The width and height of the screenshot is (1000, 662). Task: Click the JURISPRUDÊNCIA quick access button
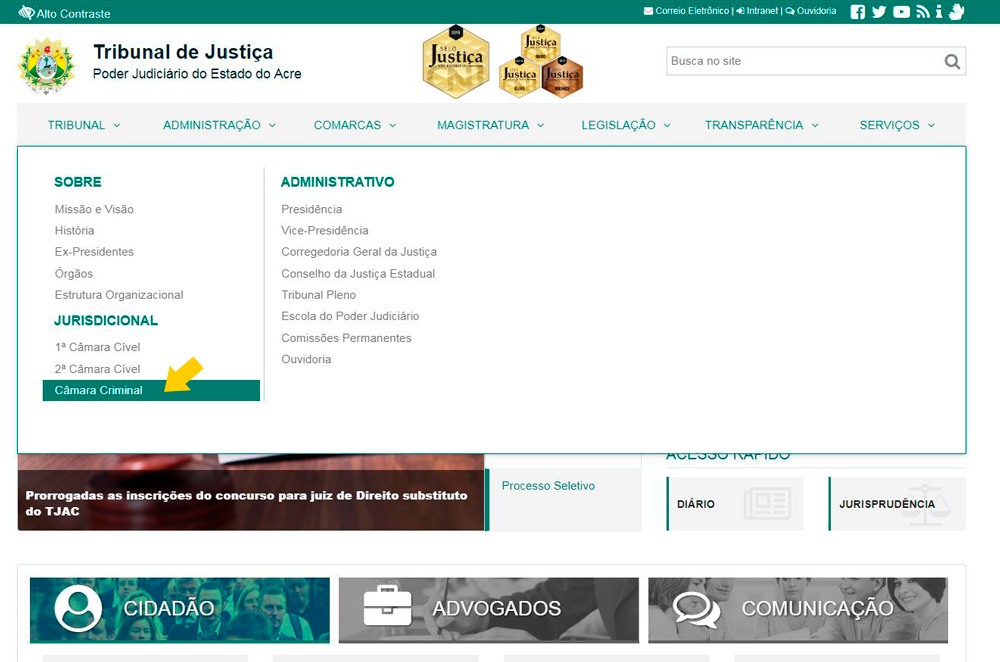point(888,504)
